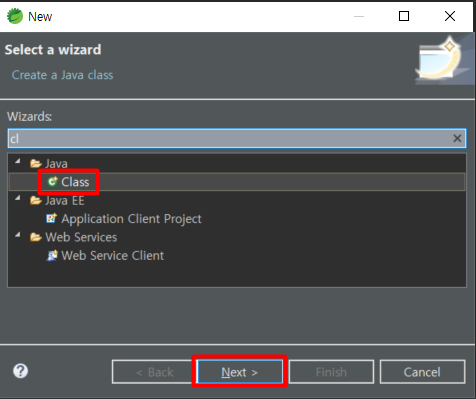This screenshot has width=476, height=399.
Task: Maximize the New dialog window
Action: click(404, 16)
